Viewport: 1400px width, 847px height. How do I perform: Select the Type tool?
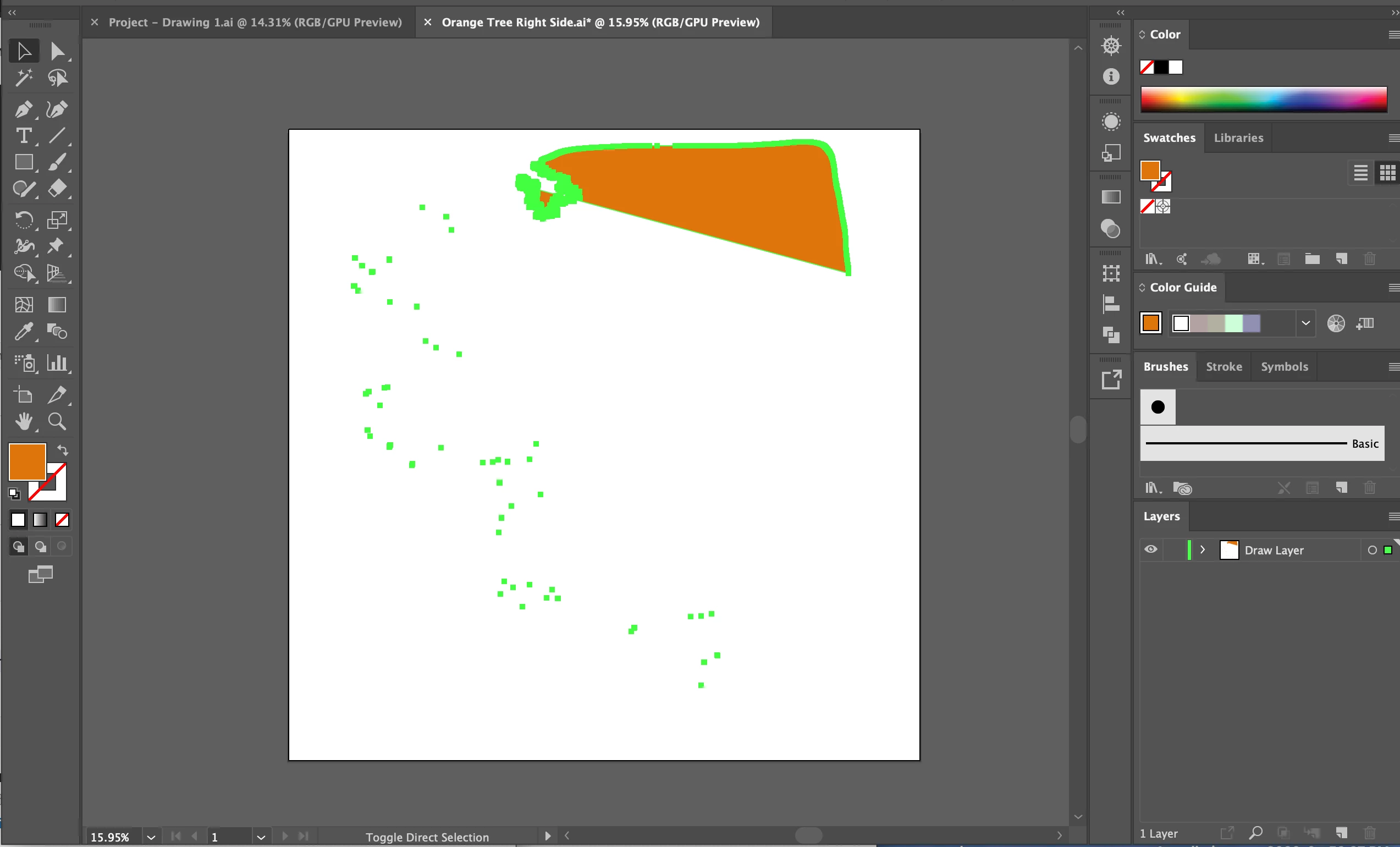click(23, 136)
